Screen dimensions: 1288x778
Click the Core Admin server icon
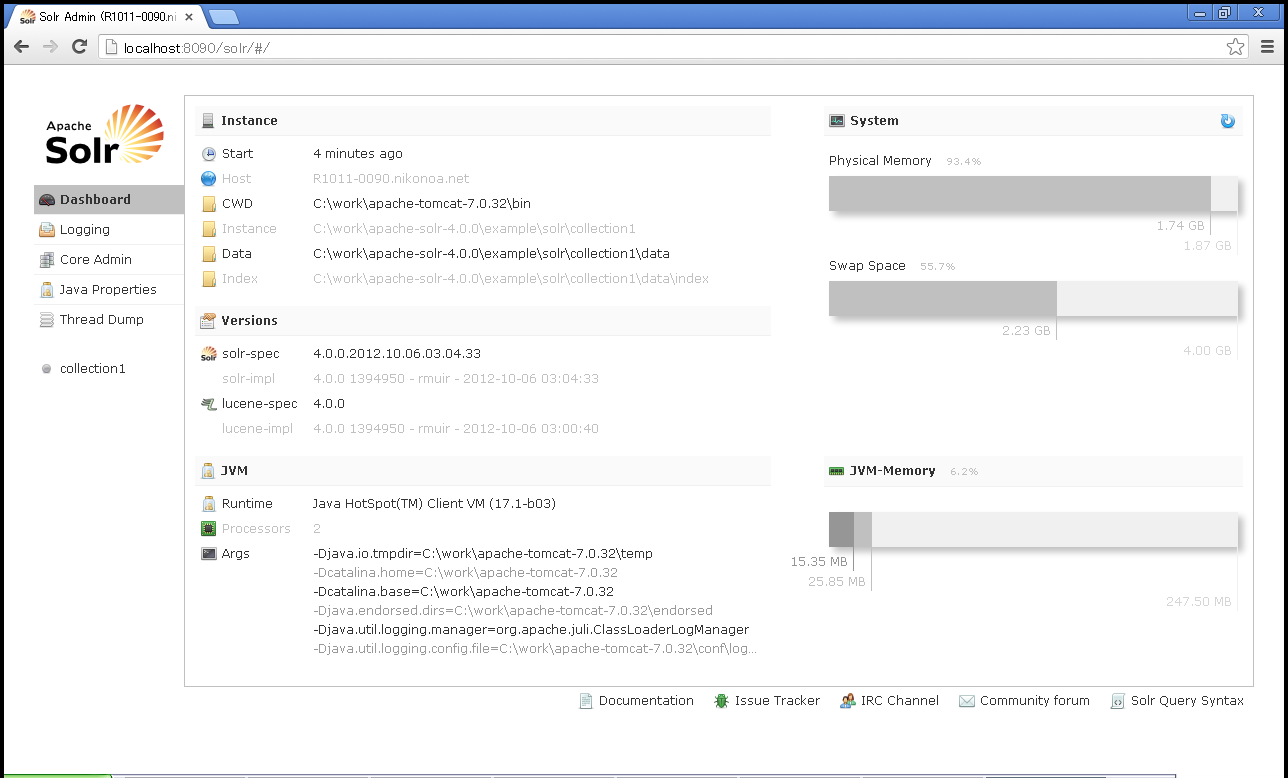tap(47, 260)
